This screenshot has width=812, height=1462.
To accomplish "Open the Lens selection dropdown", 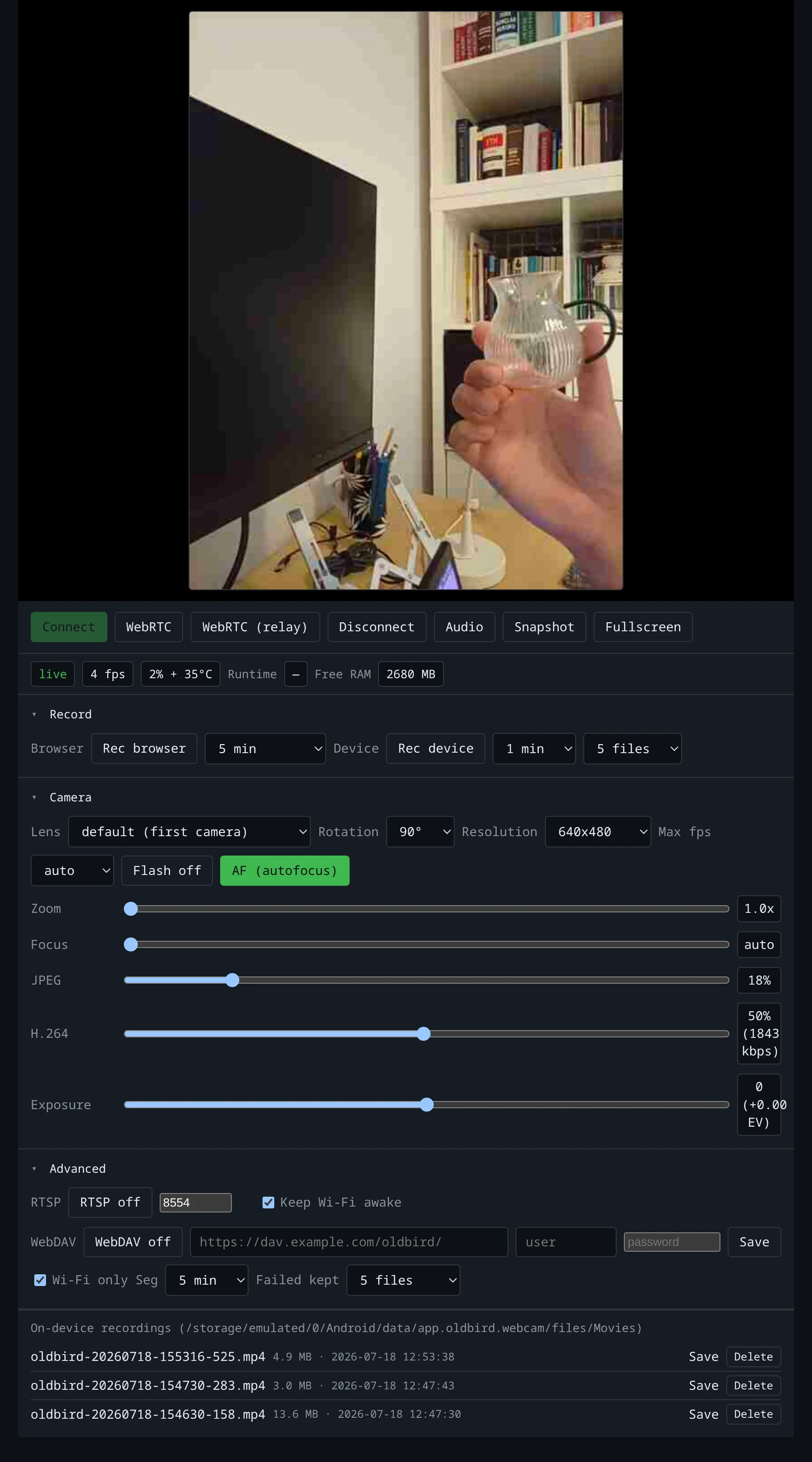I will pyautogui.click(x=189, y=832).
